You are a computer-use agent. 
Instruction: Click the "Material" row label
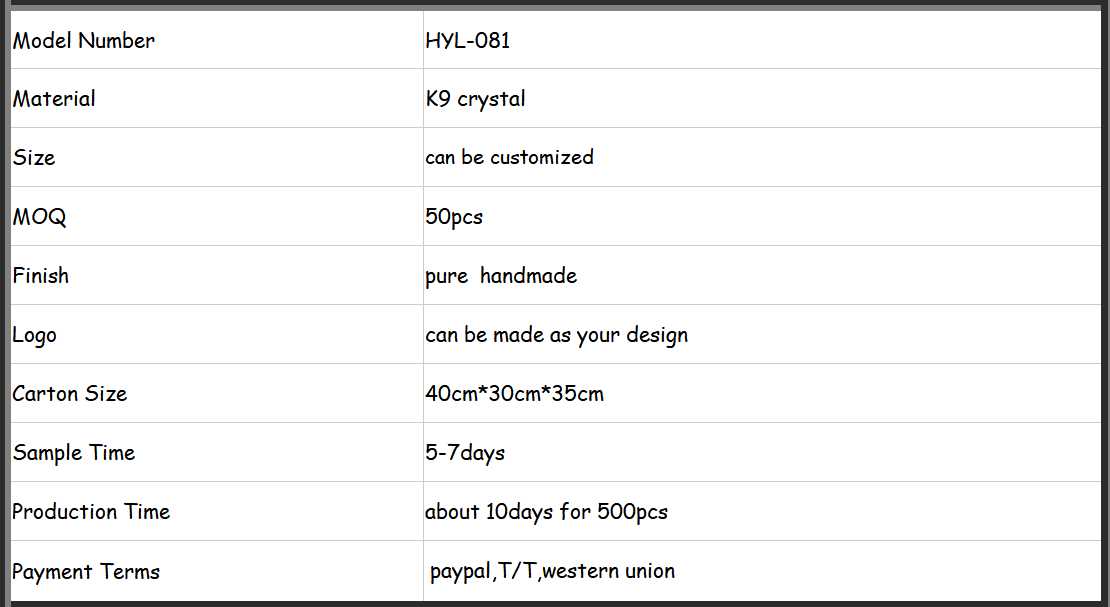[55, 99]
